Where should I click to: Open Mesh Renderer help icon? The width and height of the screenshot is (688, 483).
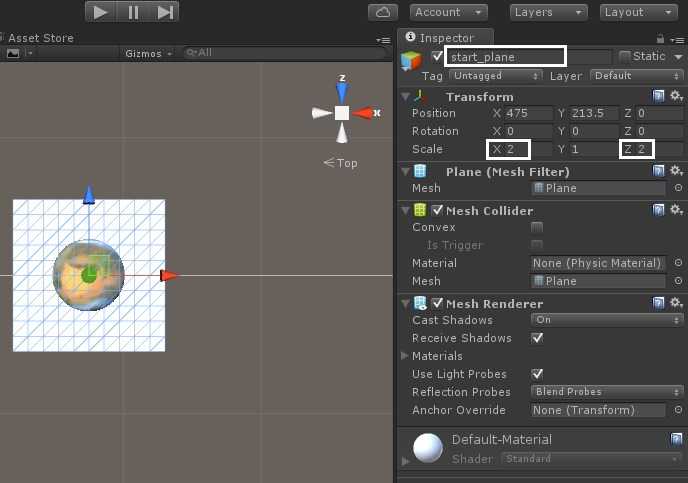tap(658, 303)
